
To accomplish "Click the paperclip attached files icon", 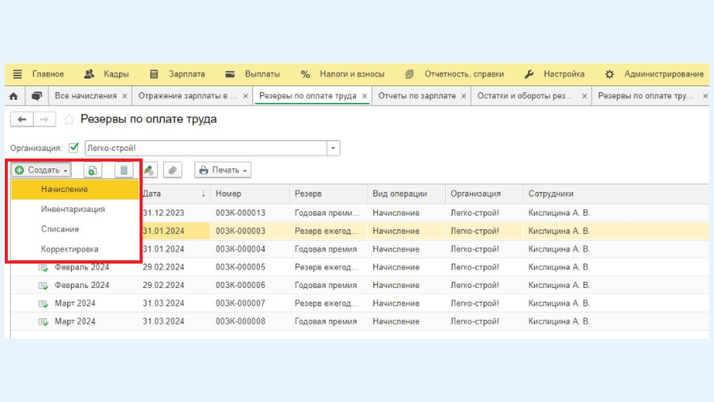I will (172, 171).
